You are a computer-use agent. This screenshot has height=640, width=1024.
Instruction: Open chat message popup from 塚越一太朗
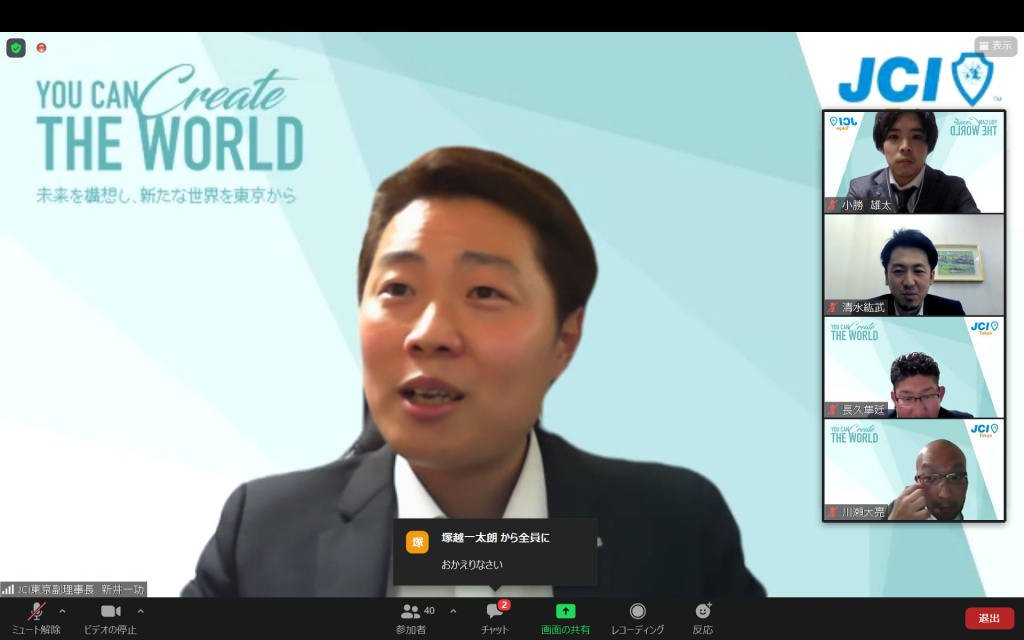point(495,551)
